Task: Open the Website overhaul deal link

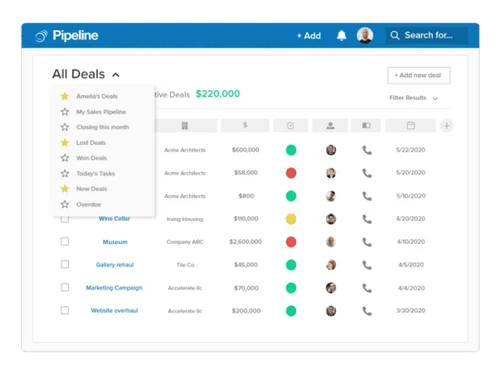Action: click(114, 310)
